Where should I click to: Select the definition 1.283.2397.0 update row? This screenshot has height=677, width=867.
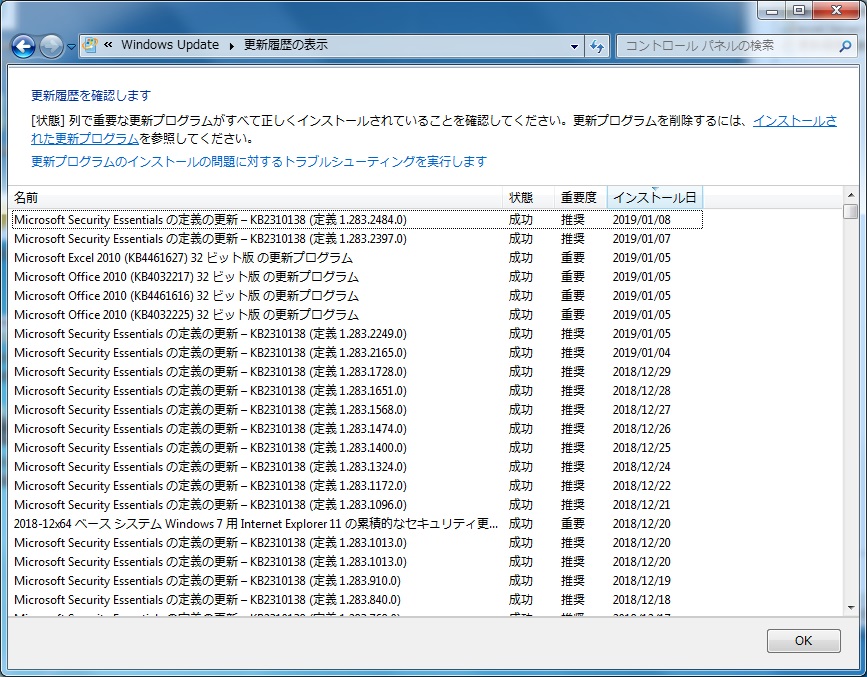[x=357, y=239]
